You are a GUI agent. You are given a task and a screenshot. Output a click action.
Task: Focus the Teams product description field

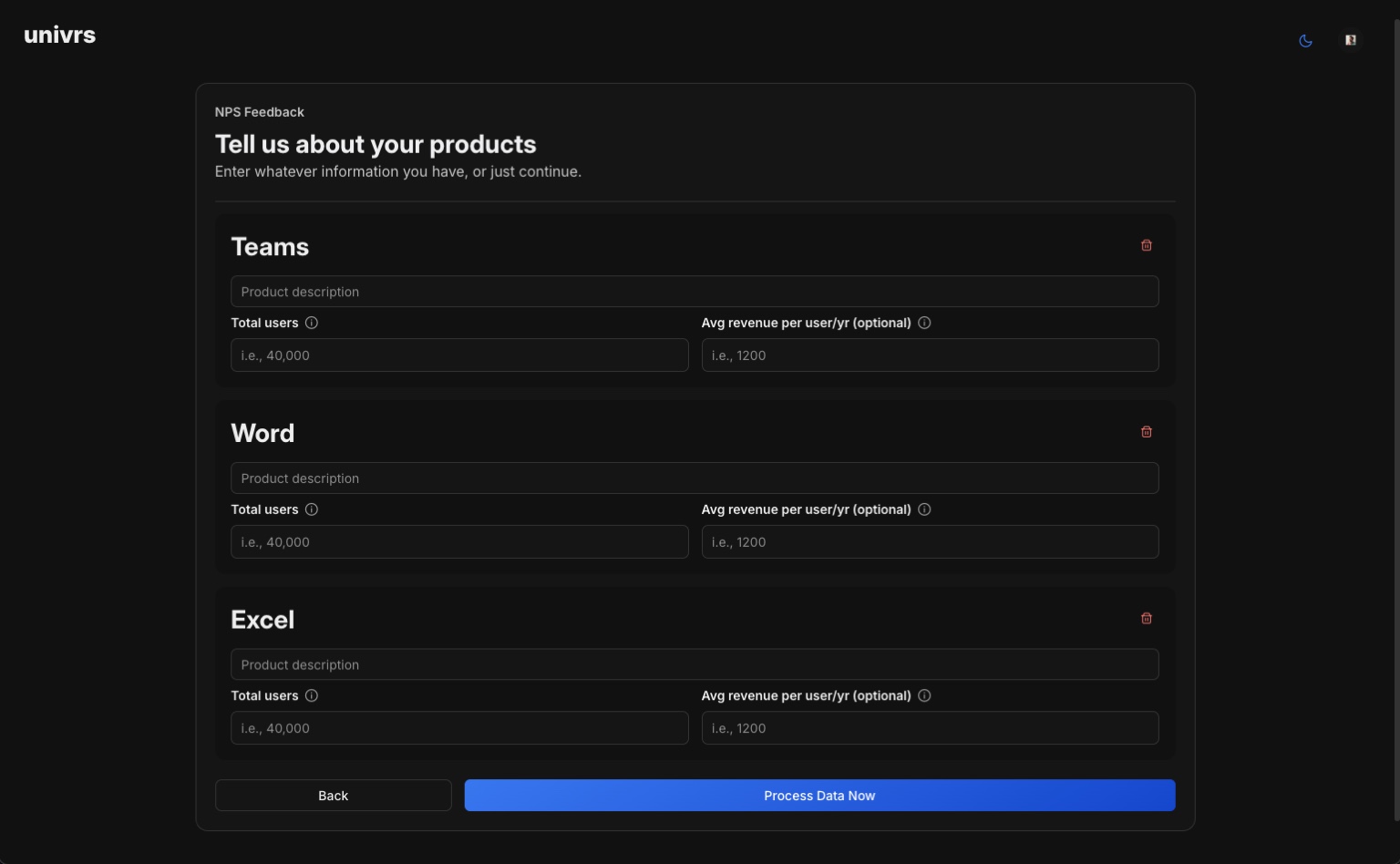[695, 292]
